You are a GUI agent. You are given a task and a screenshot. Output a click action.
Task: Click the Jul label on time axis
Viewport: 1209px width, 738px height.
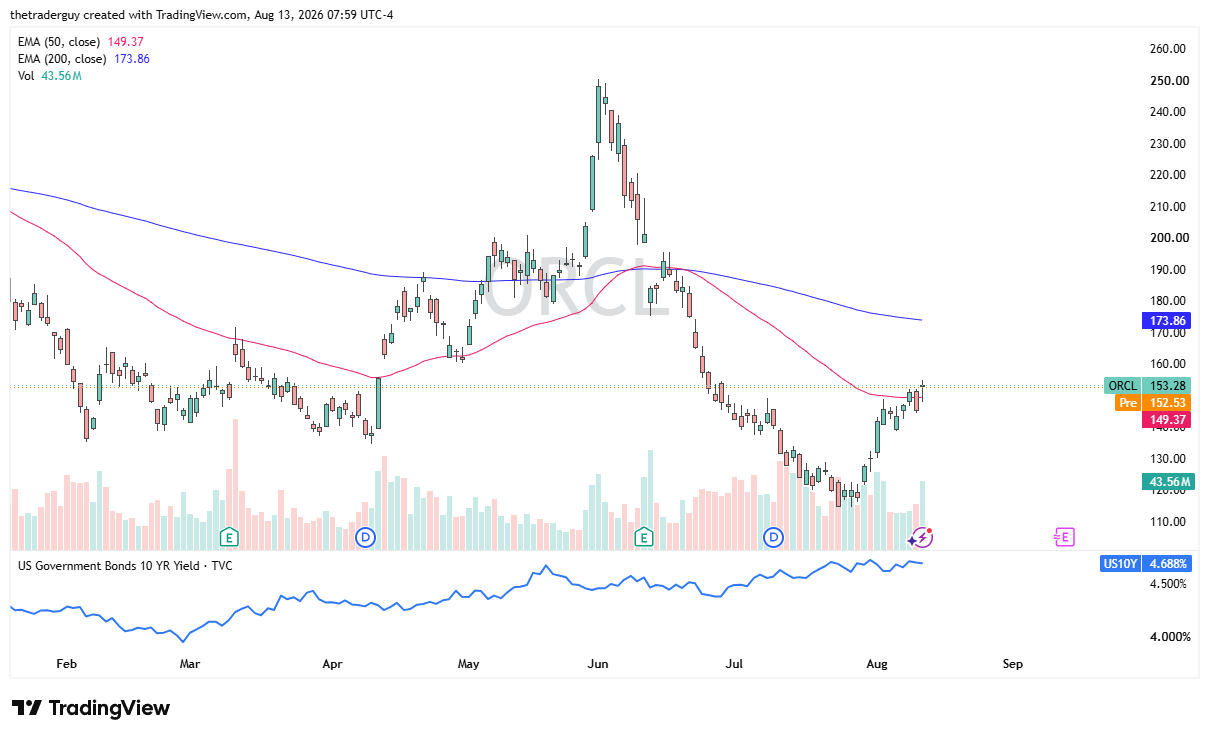(x=735, y=664)
